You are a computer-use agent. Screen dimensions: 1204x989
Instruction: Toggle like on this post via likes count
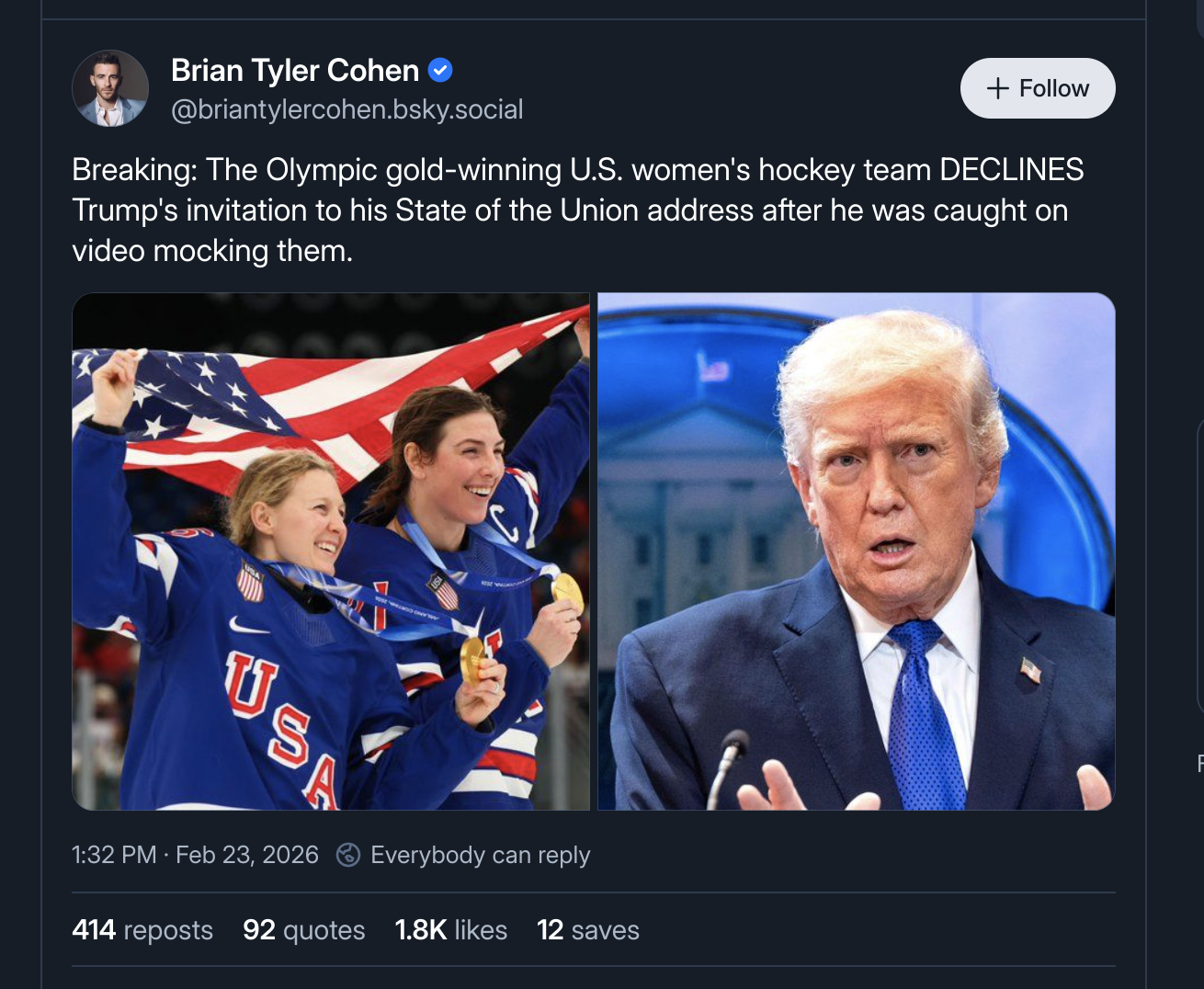tap(450, 929)
